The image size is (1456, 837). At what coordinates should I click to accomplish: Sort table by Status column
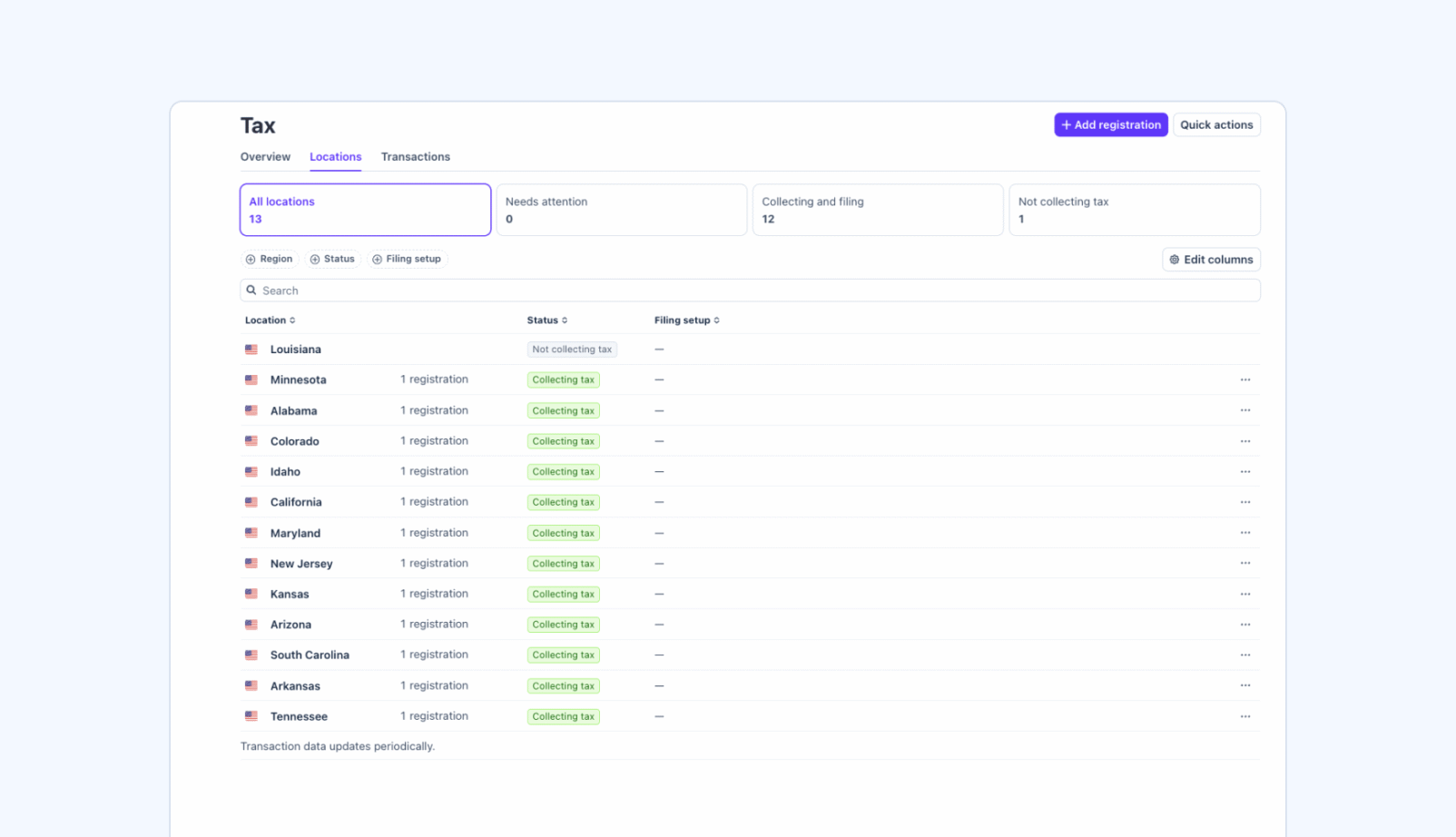(547, 320)
